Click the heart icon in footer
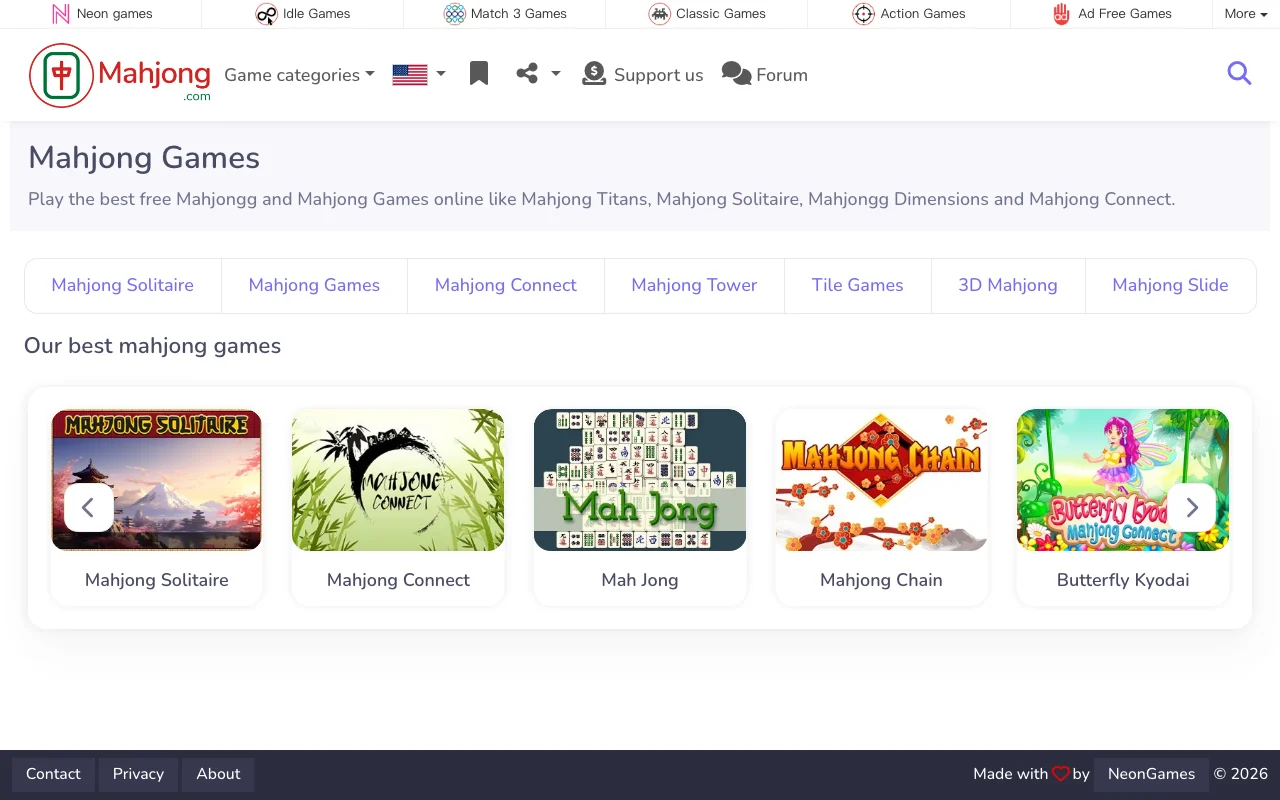The width and height of the screenshot is (1280, 800). tap(1060, 774)
